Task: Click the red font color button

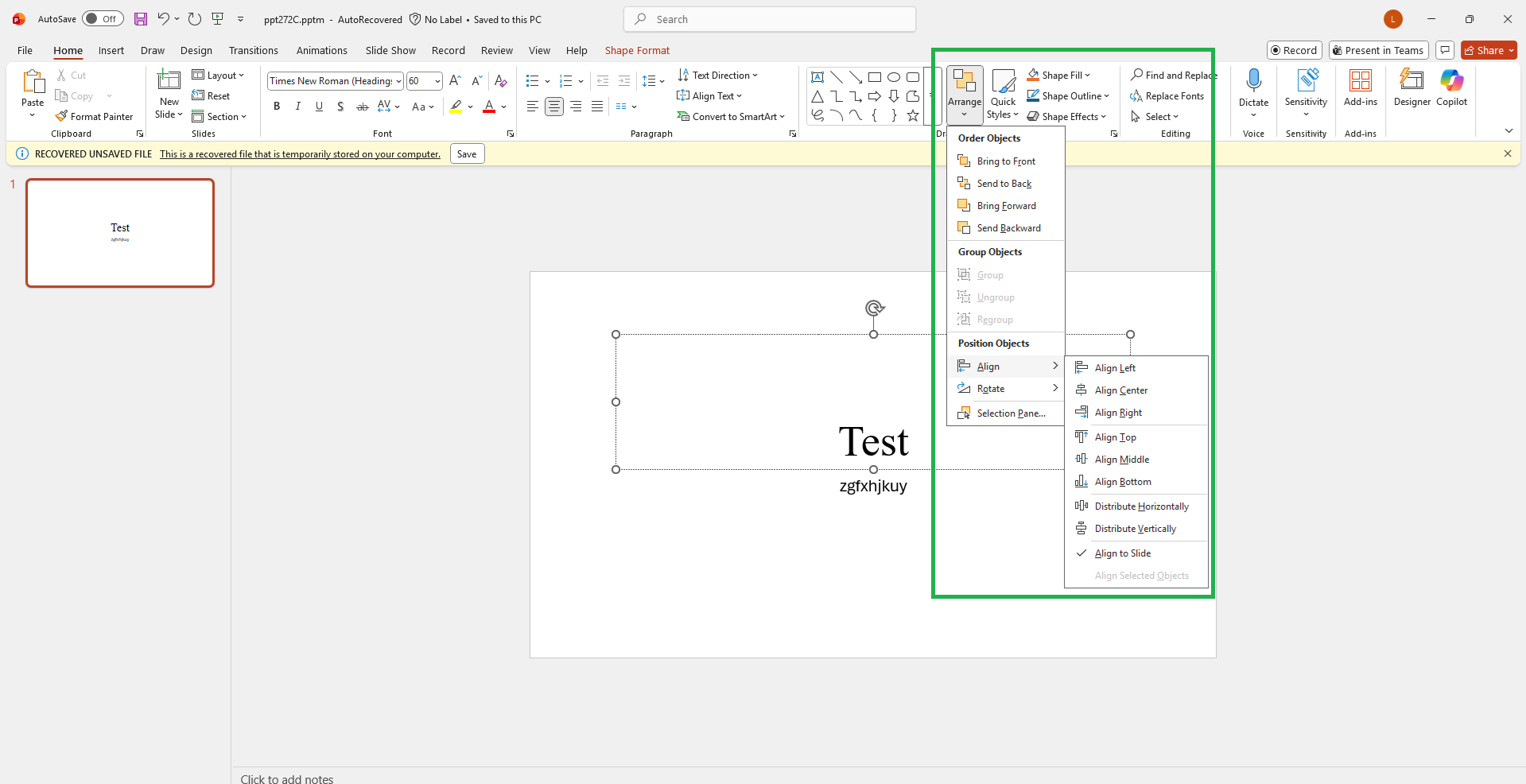Action: click(x=489, y=107)
